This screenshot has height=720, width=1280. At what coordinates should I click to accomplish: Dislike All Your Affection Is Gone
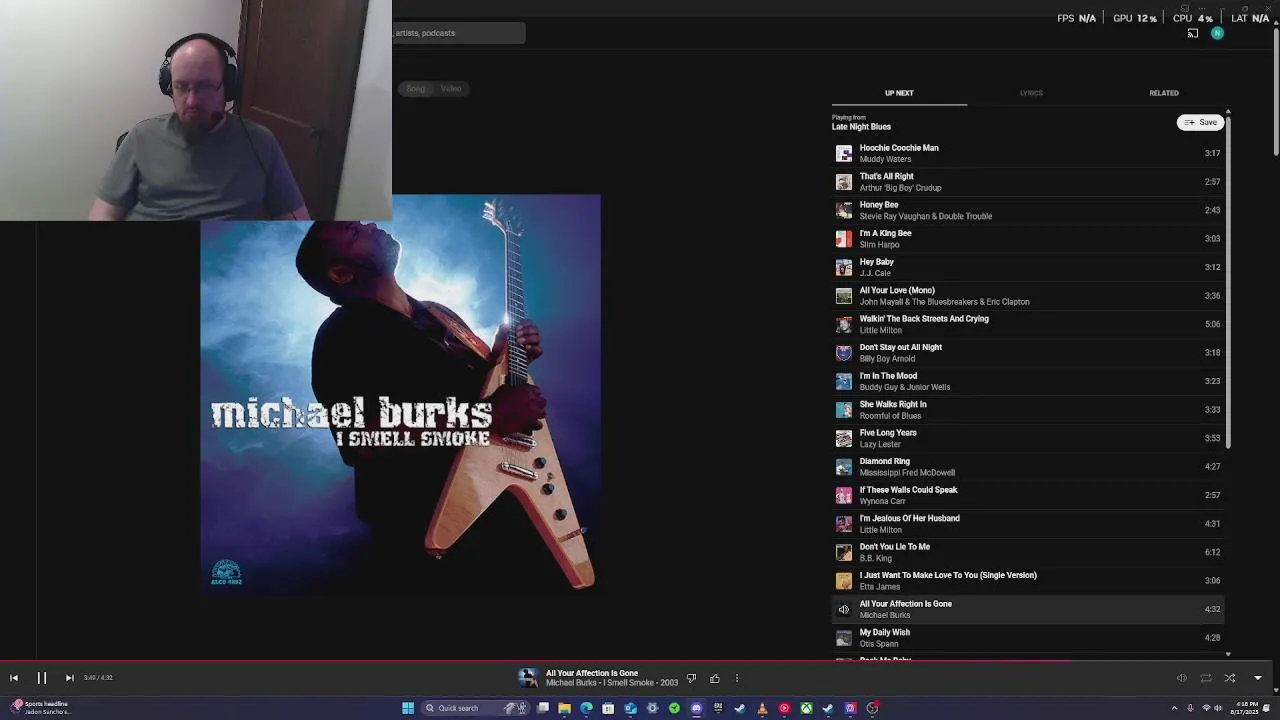691,678
